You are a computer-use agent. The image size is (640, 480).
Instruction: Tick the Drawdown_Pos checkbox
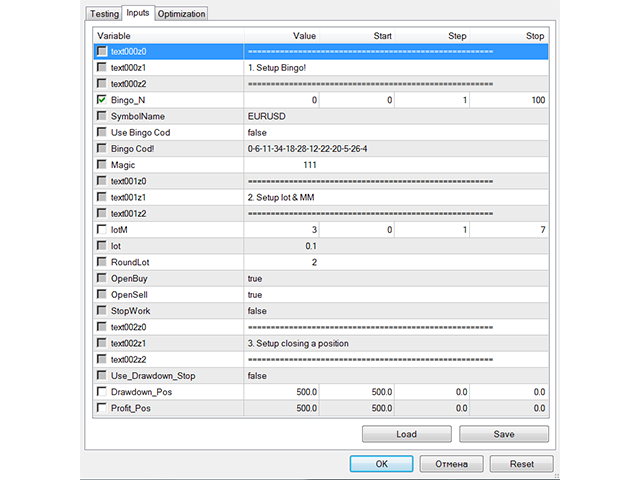101,391
